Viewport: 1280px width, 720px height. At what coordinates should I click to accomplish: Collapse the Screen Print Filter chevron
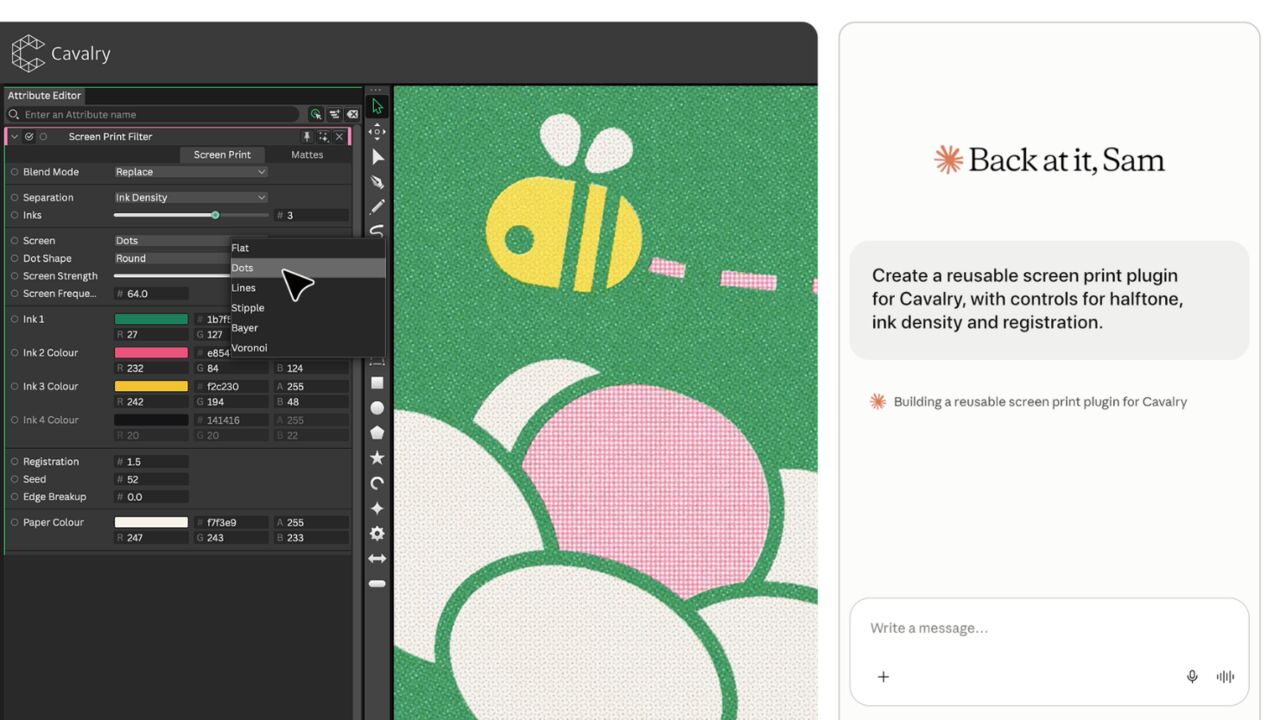(x=14, y=137)
